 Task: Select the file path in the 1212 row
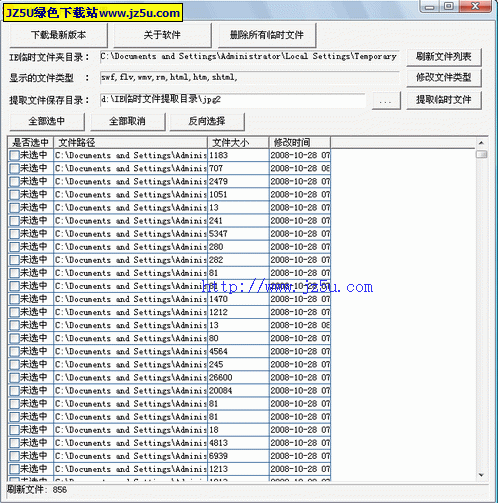click(130, 312)
